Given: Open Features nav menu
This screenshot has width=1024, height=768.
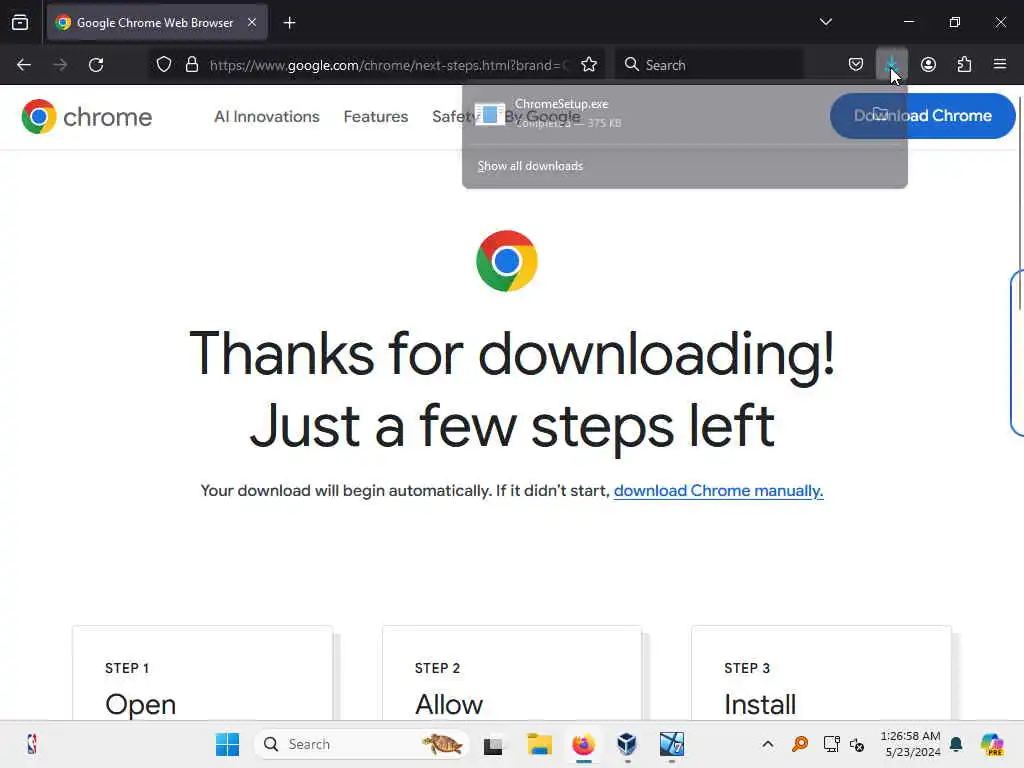Looking at the screenshot, I should [376, 116].
